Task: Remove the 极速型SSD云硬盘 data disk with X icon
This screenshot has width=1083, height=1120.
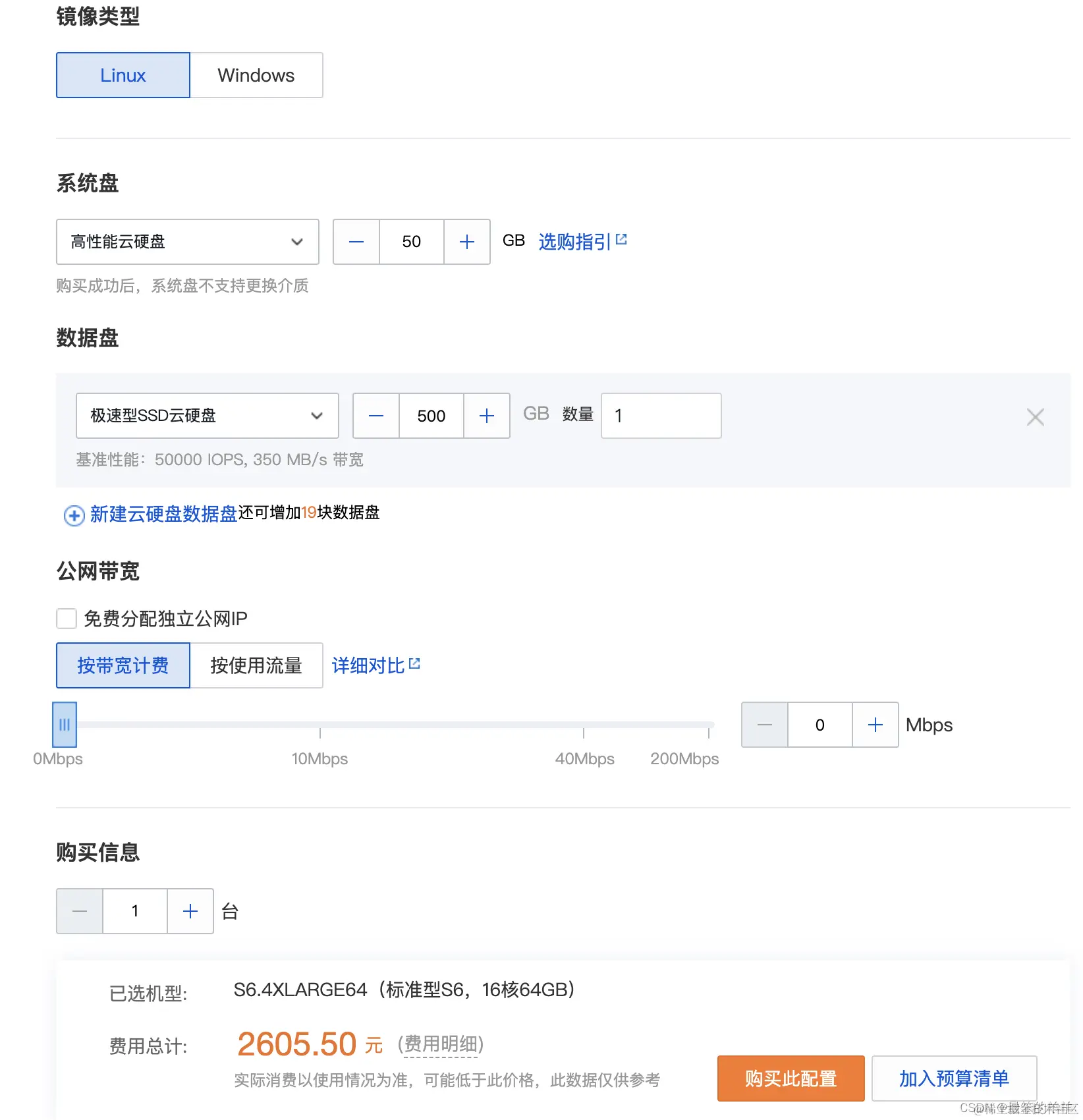Action: click(x=1035, y=416)
